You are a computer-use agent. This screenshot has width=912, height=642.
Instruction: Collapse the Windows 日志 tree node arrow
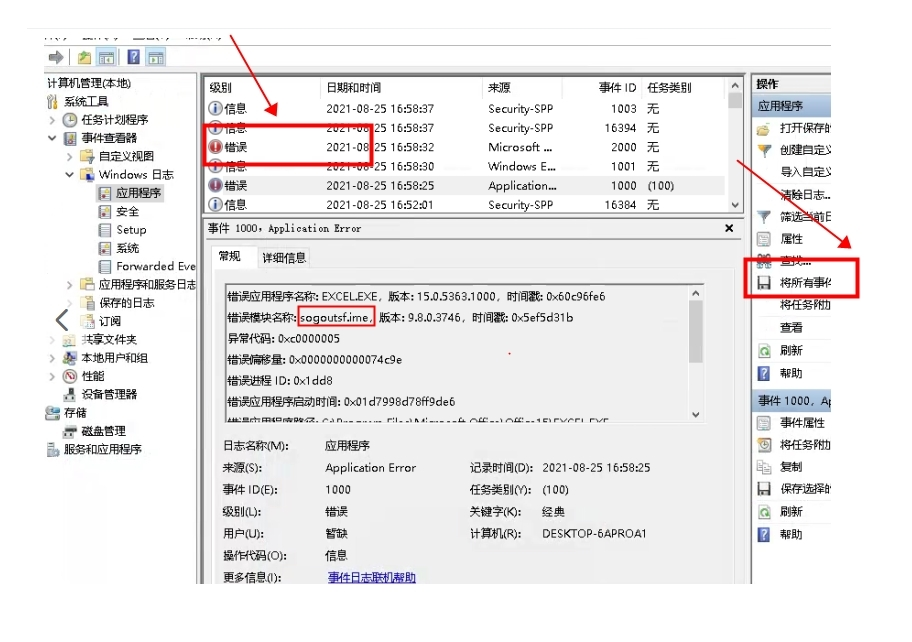click(x=70, y=174)
